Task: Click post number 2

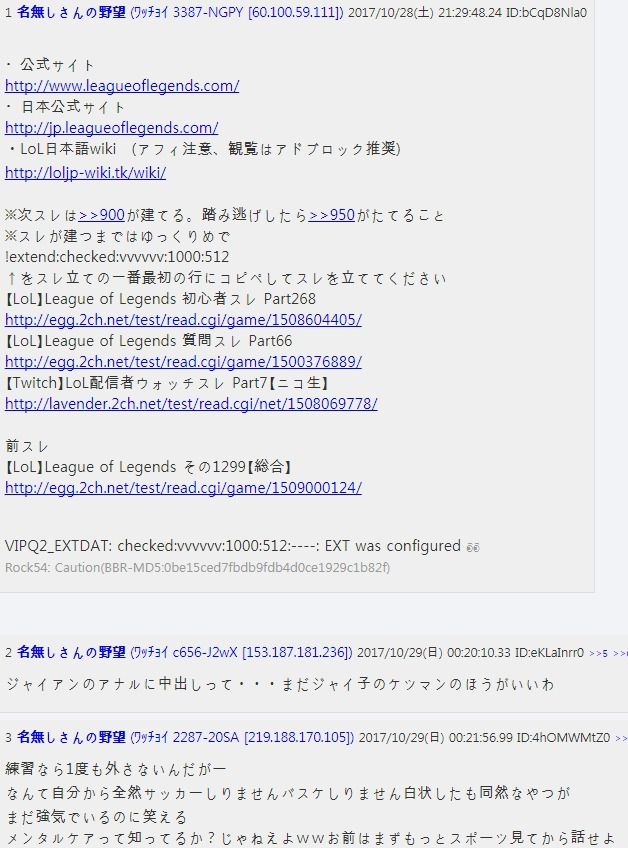Action: [x=9, y=653]
